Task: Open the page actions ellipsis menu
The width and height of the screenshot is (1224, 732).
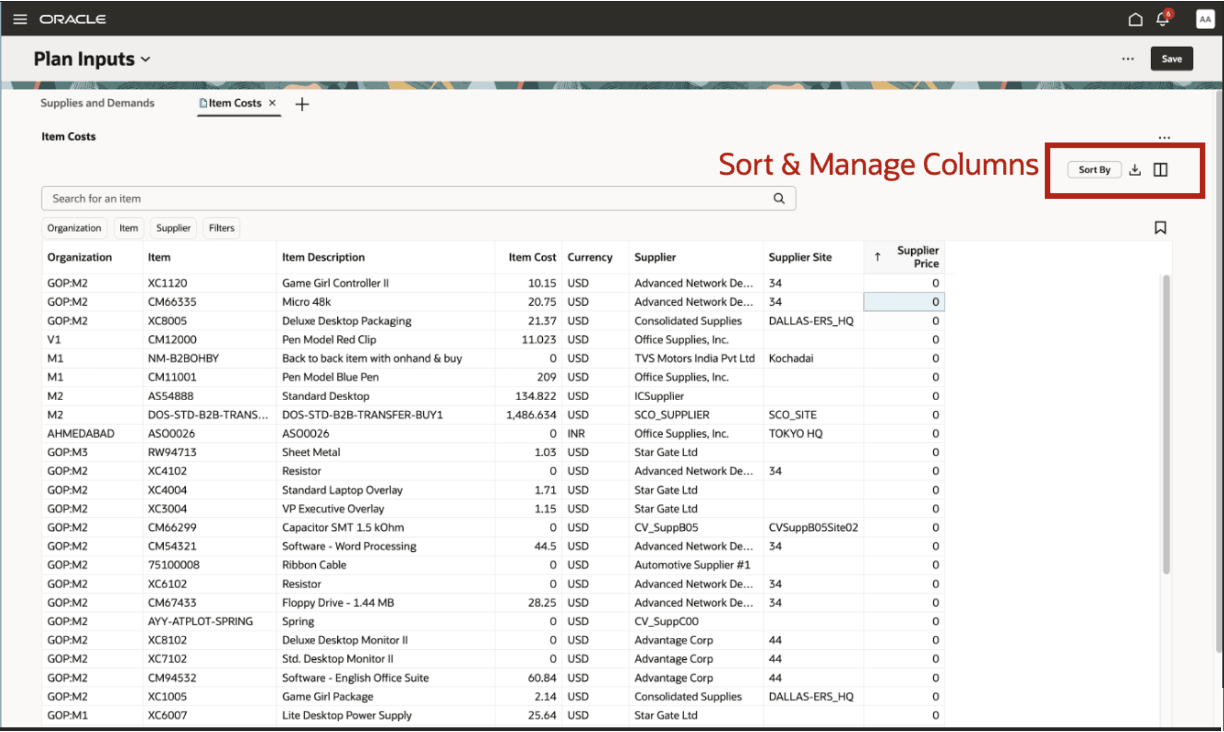Action: coord(1128,58)
